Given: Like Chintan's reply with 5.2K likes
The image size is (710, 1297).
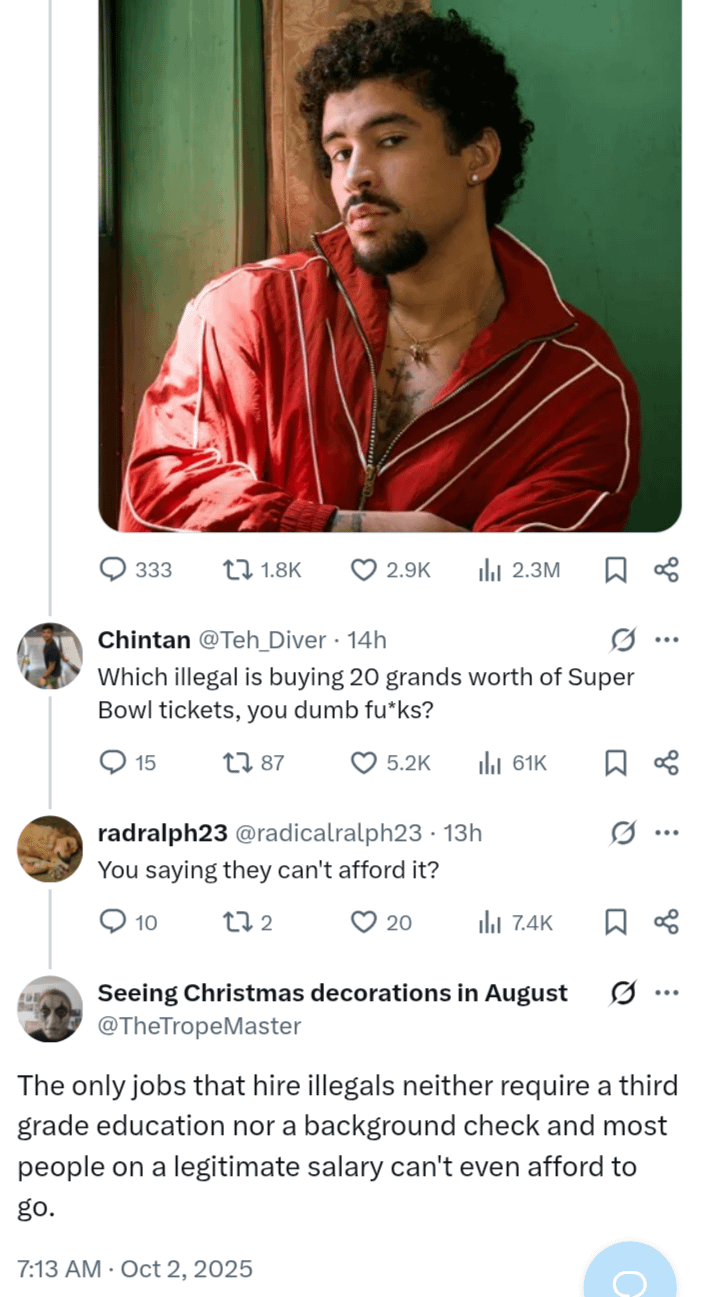Looking at the screenshot, I should [x=364, y=763].
